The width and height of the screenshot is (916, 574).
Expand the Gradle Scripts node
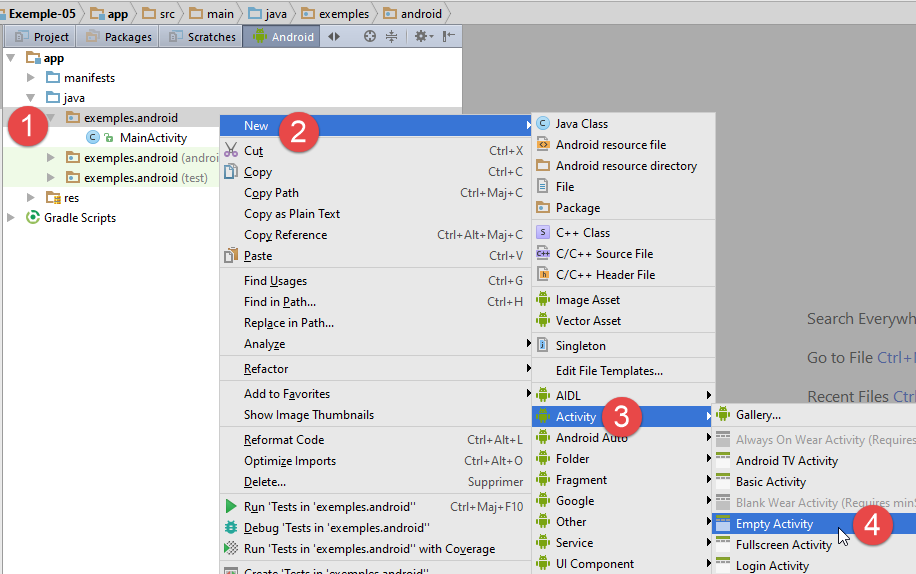(x=12, y=218)
